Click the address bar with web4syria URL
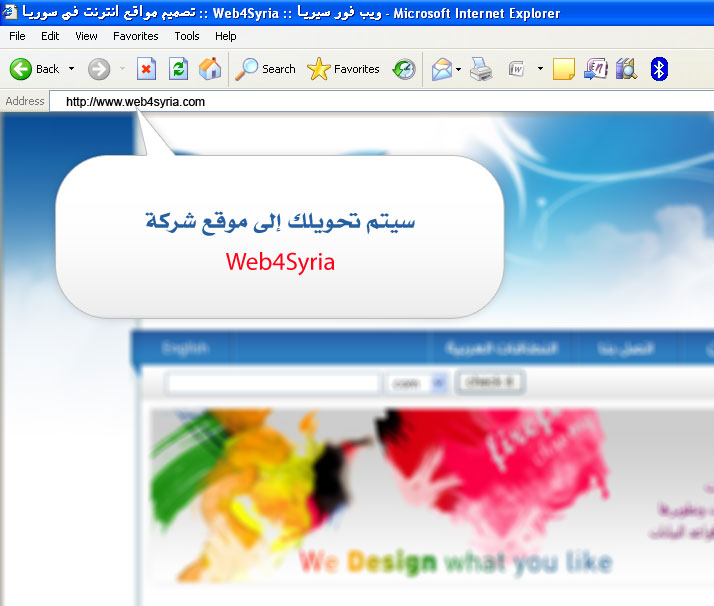 coord(382,101)
